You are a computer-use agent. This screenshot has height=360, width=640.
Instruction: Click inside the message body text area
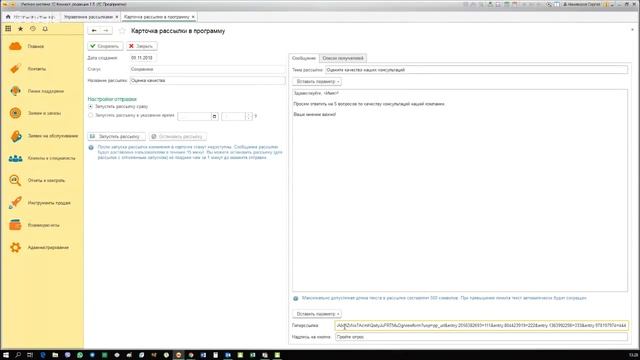[460, 191]
